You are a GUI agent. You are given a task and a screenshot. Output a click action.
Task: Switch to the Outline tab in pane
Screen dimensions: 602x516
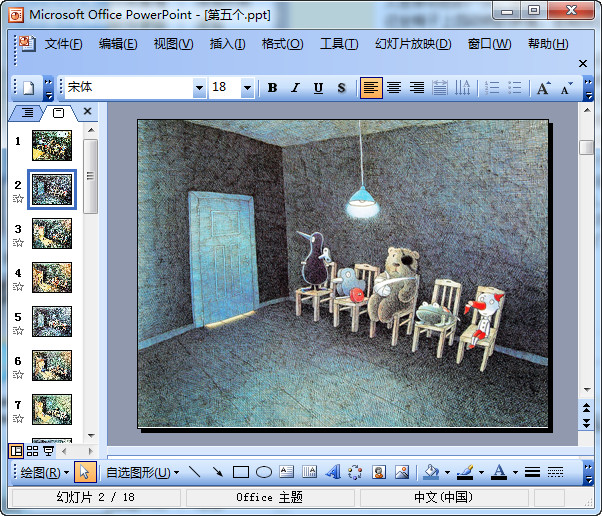pos(27,113)
